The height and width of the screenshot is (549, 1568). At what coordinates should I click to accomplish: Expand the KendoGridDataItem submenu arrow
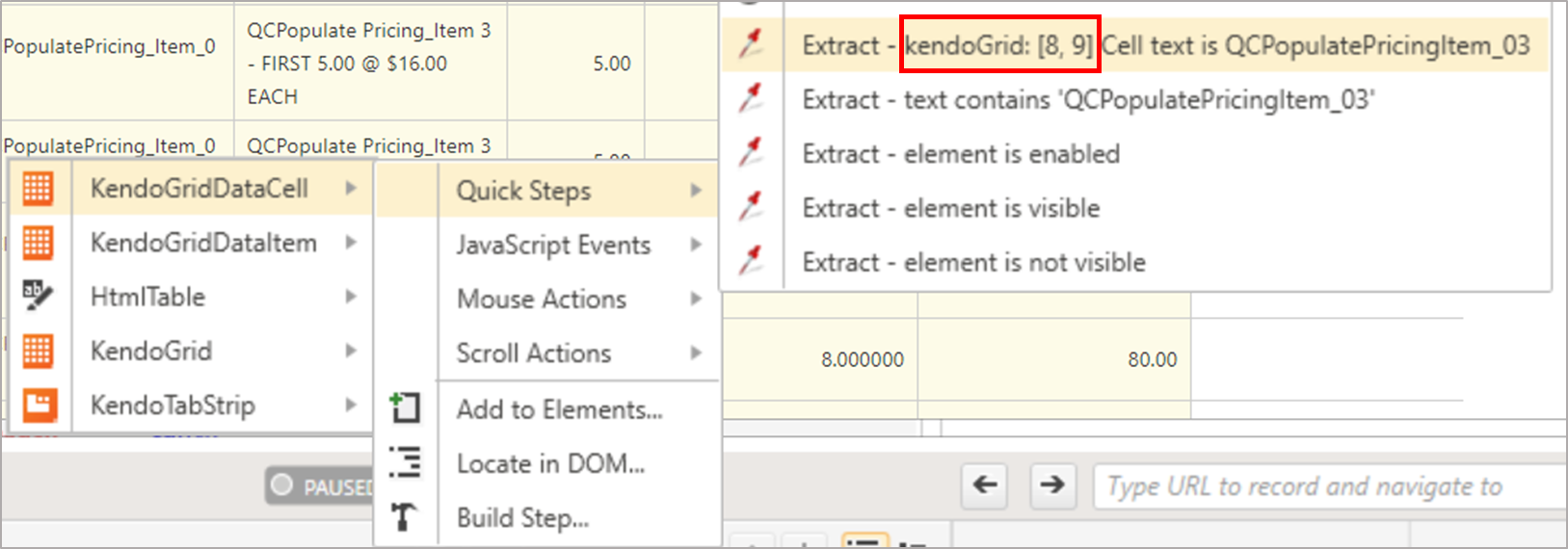(x=351, y=243)
